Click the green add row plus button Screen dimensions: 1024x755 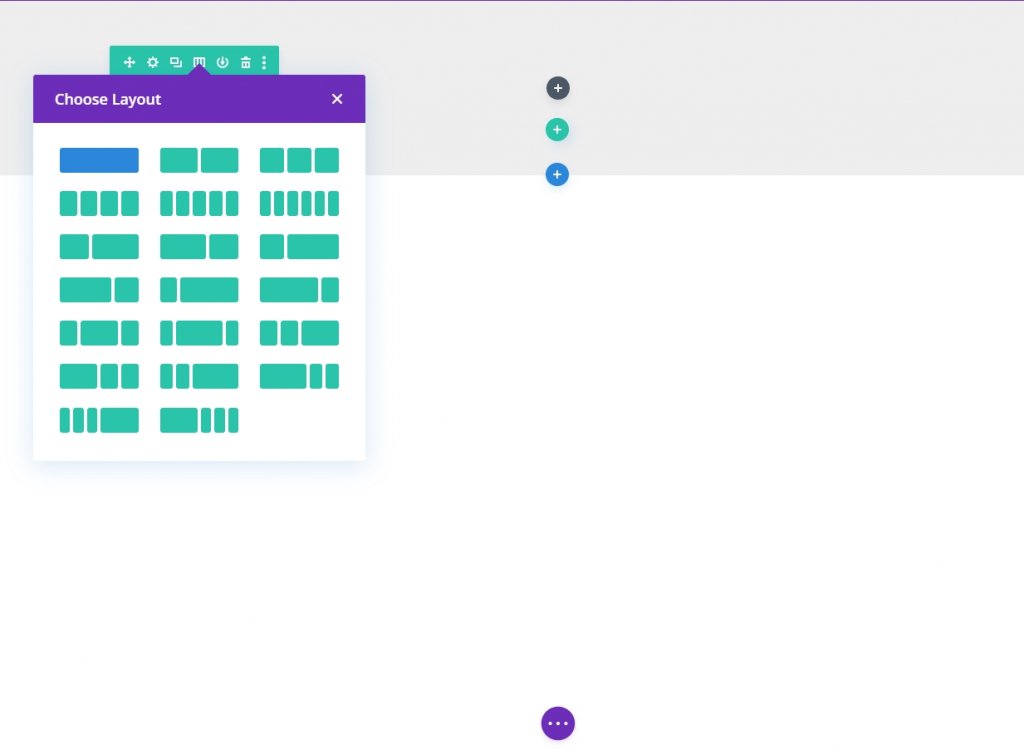557,130
